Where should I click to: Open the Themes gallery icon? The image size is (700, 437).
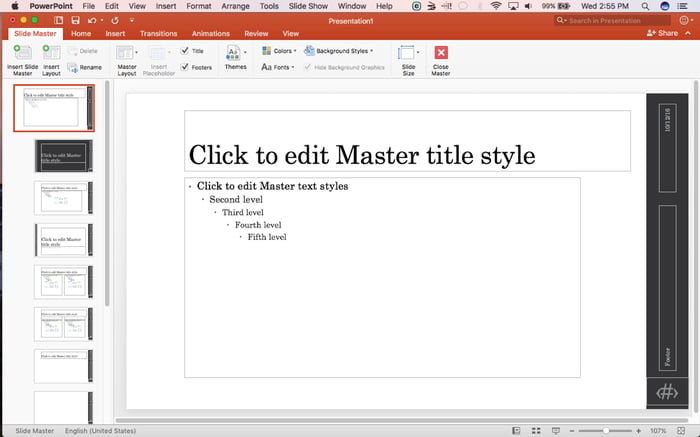(x=233, y=53)
